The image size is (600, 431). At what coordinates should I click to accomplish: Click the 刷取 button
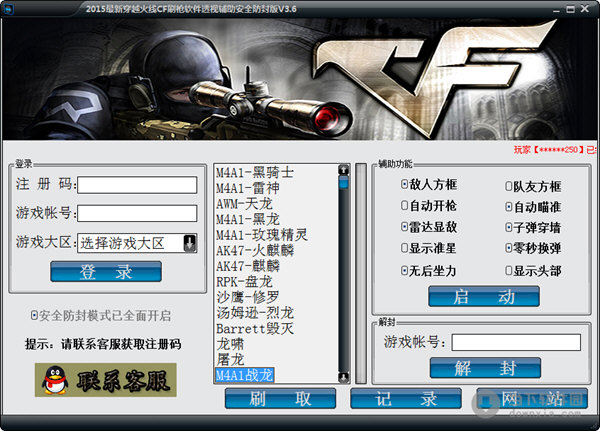pyautogui.click(x=280, y=398)
